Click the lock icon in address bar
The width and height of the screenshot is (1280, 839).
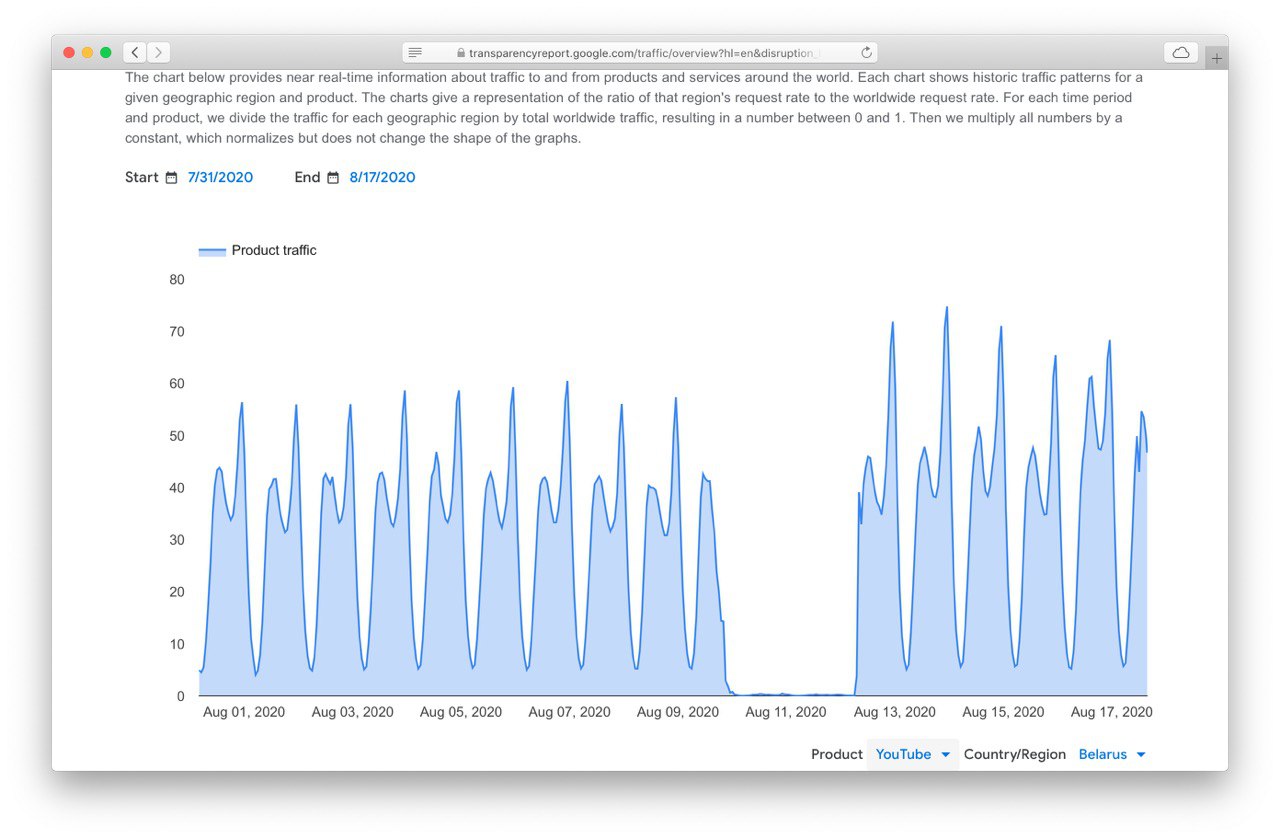click(460, 53)
